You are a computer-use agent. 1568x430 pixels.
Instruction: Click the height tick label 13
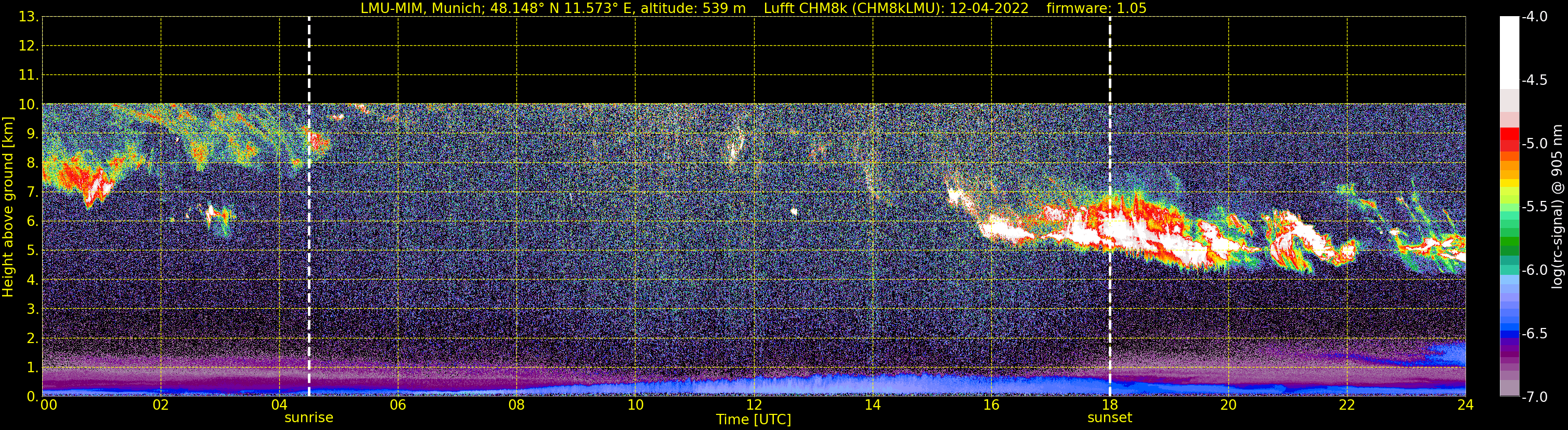(x=28, y=17)
